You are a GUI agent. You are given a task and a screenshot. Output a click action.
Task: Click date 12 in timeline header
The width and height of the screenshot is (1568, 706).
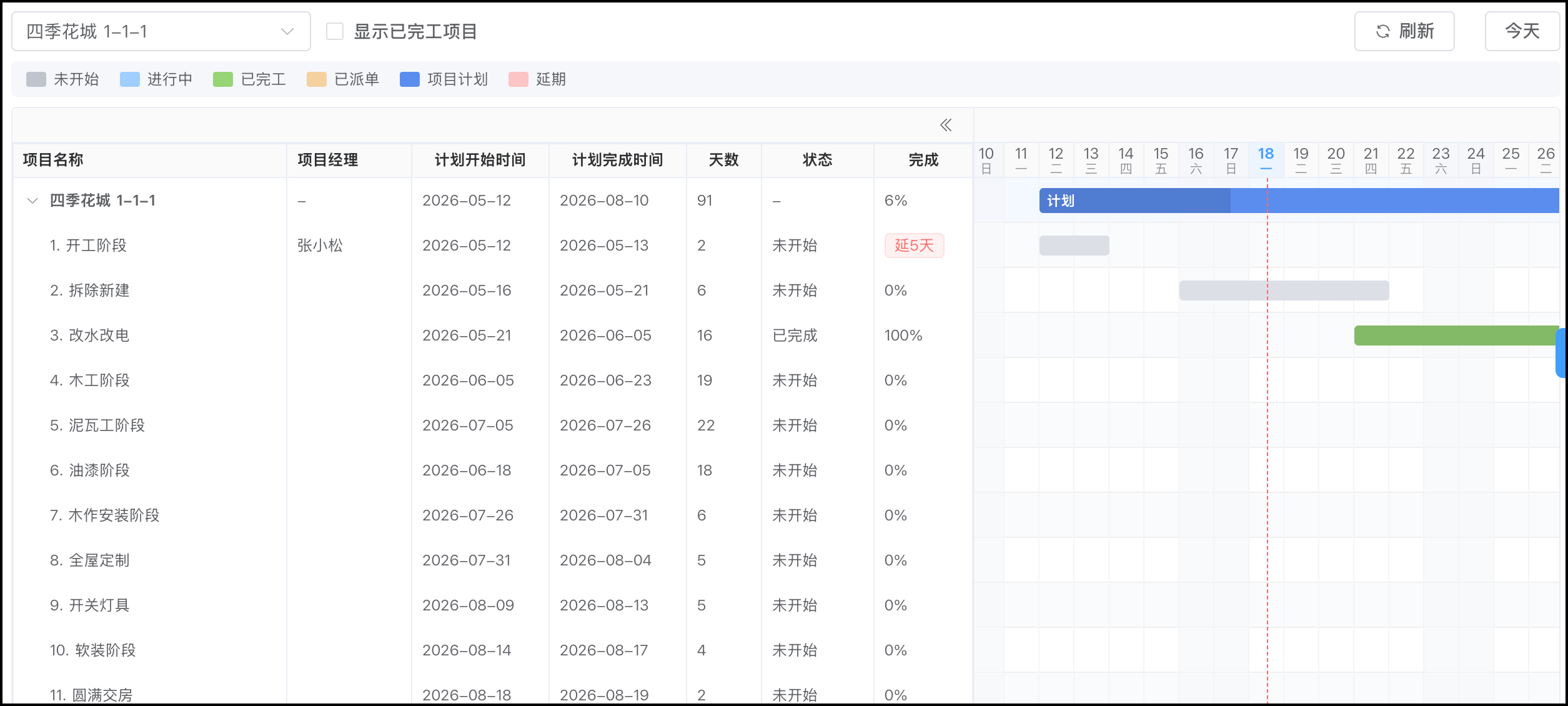[1056, 160]
